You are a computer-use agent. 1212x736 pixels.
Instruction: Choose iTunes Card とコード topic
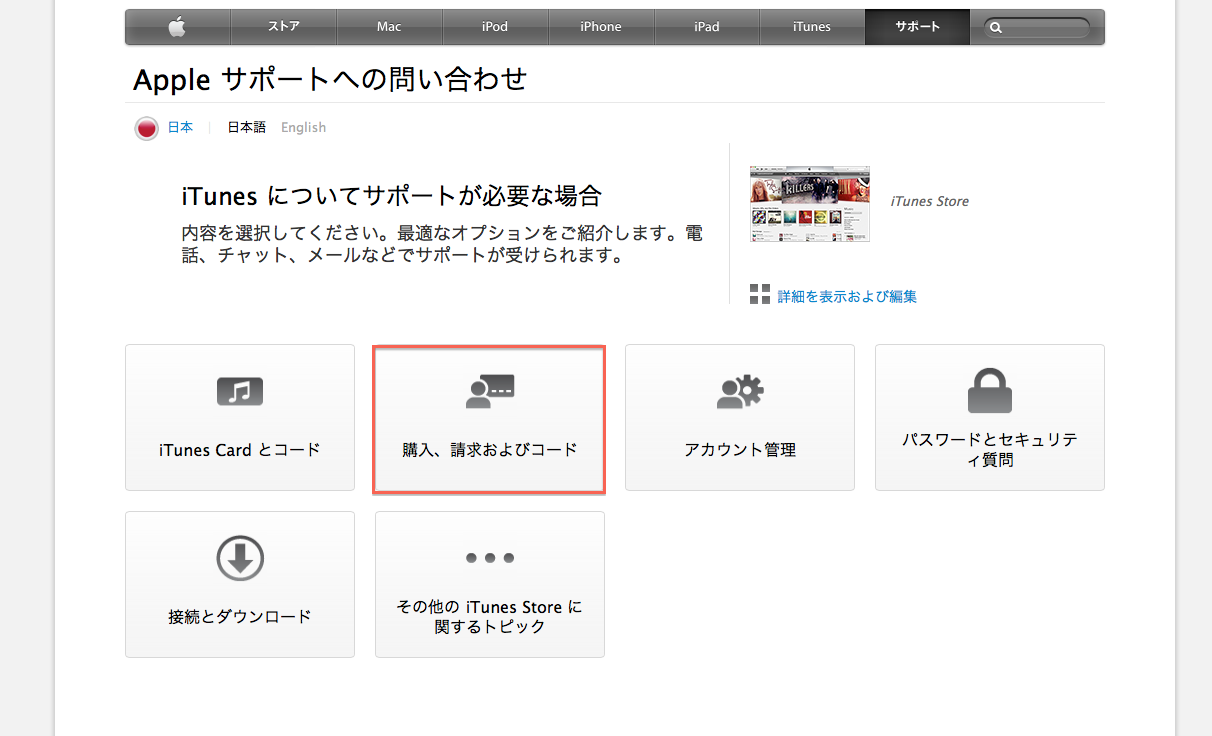coord(240,418)
